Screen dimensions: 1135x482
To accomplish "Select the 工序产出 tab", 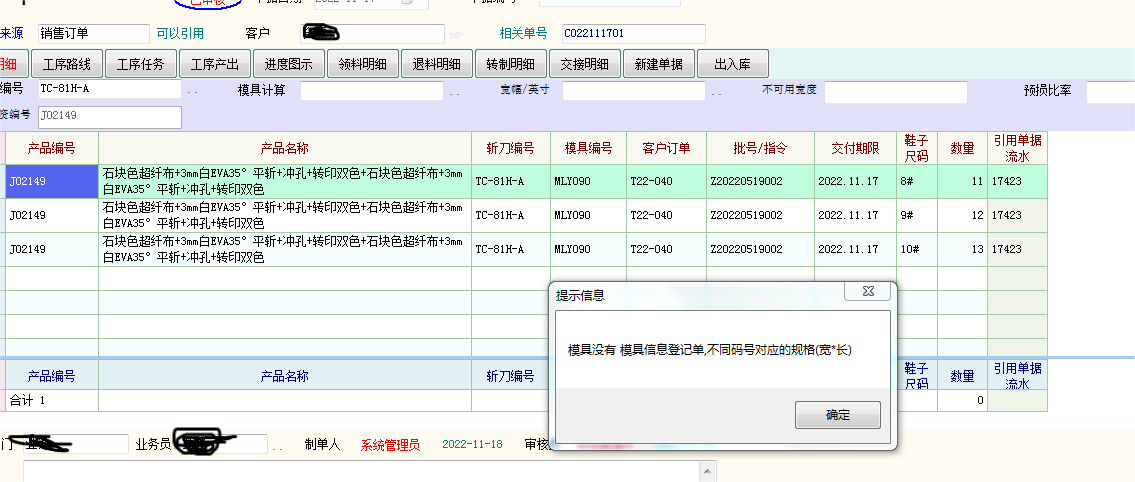I will 215,65.
